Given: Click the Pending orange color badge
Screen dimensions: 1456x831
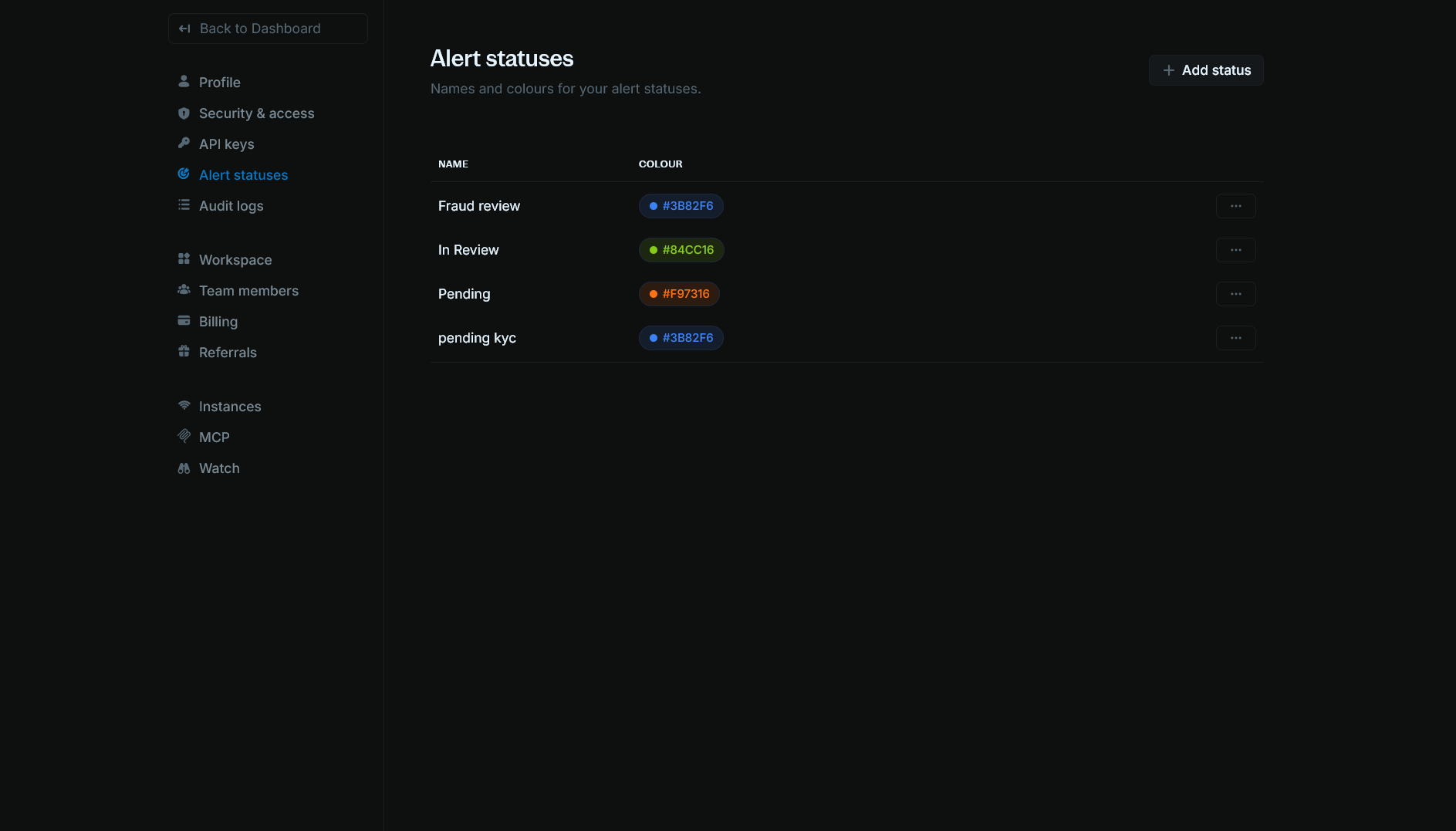Looking at the screenshot, I should coord(679,294).
